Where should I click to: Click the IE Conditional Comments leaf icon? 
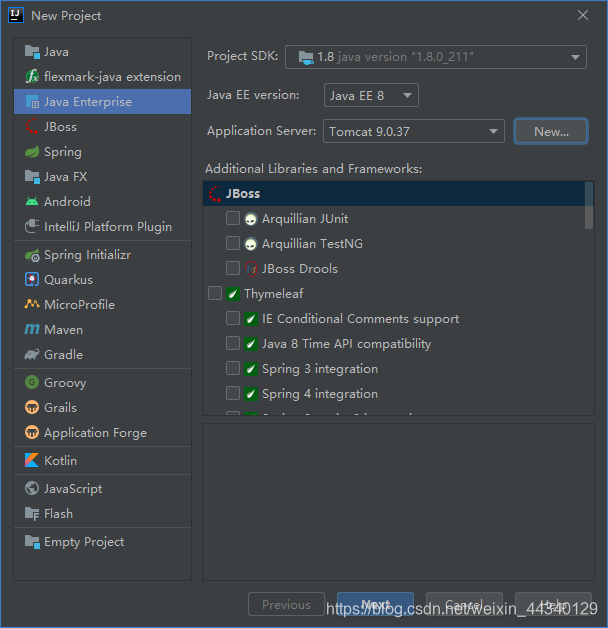pos(251,319)
